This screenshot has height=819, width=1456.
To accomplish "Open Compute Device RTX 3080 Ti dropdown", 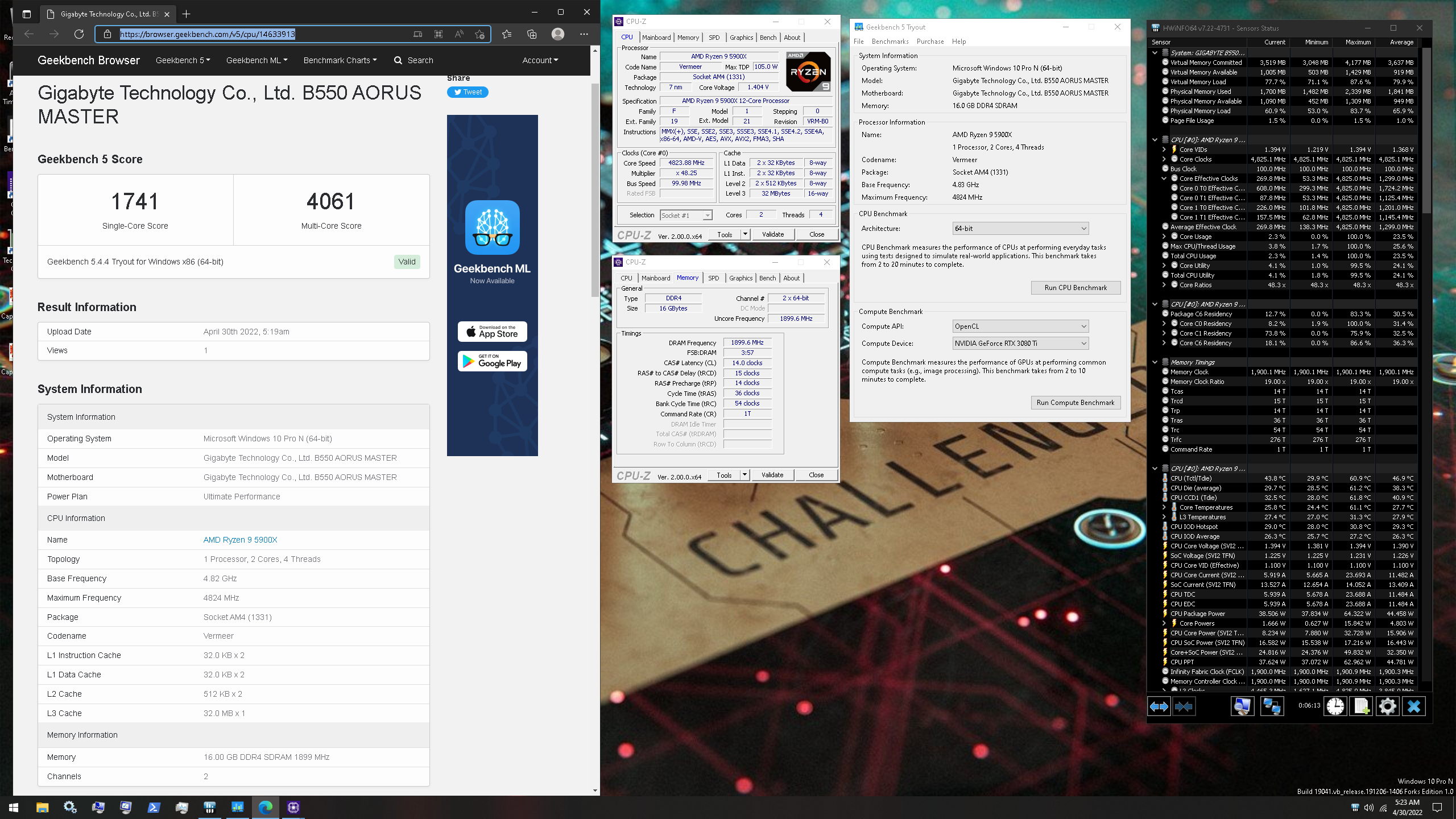I will click(1020, 344).
